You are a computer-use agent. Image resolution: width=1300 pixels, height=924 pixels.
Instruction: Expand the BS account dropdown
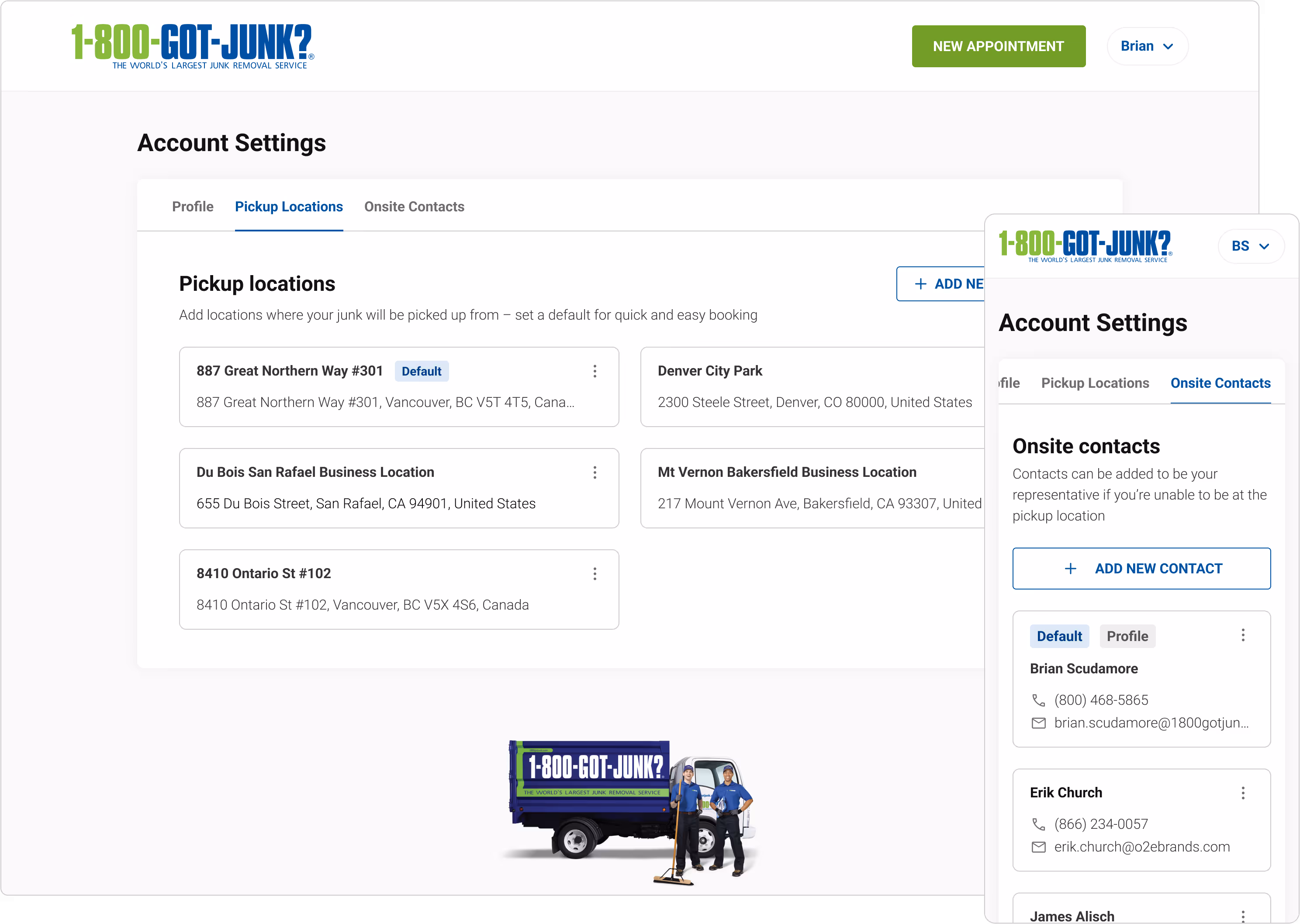pos(1251,246)
